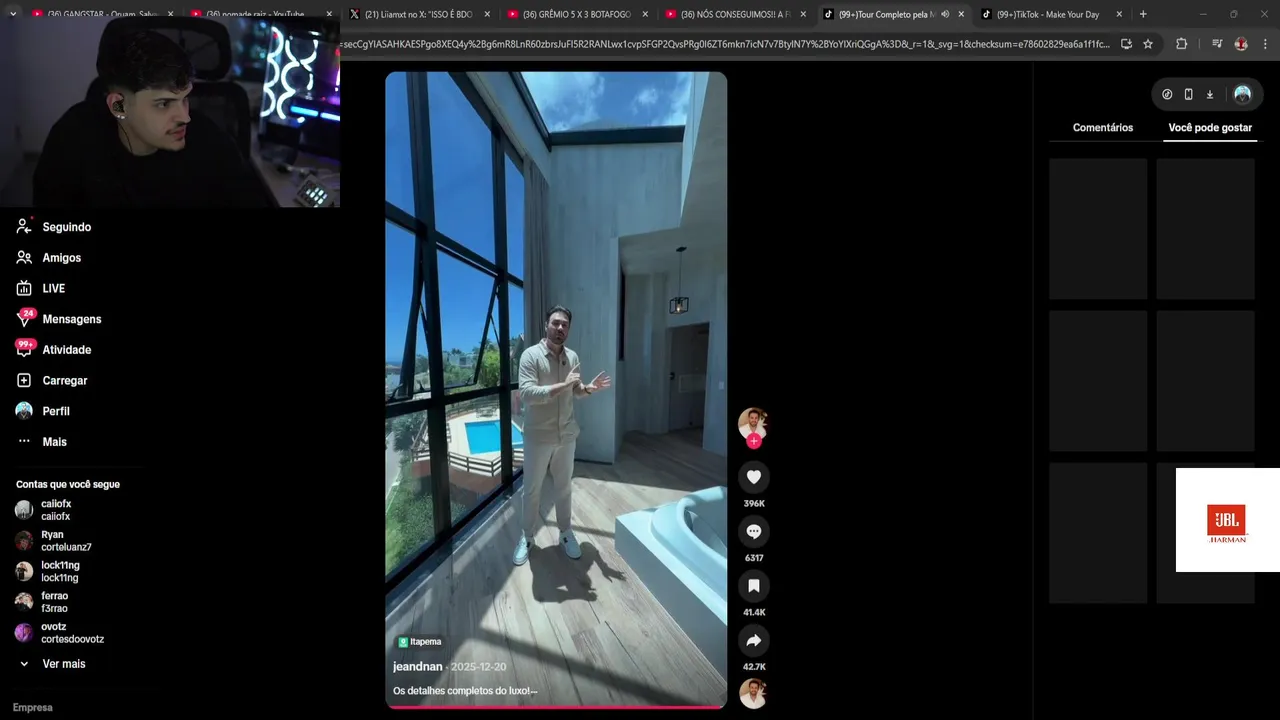Click the download desktop app icon

coord(1209,94)
